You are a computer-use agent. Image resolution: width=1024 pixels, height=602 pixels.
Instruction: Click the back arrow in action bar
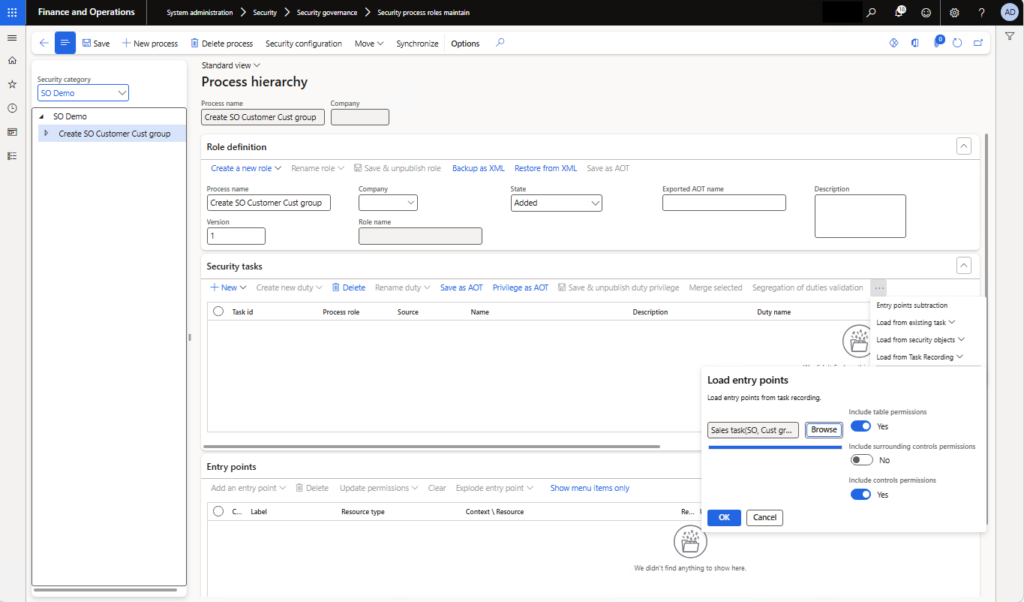[x=43, y=43]
